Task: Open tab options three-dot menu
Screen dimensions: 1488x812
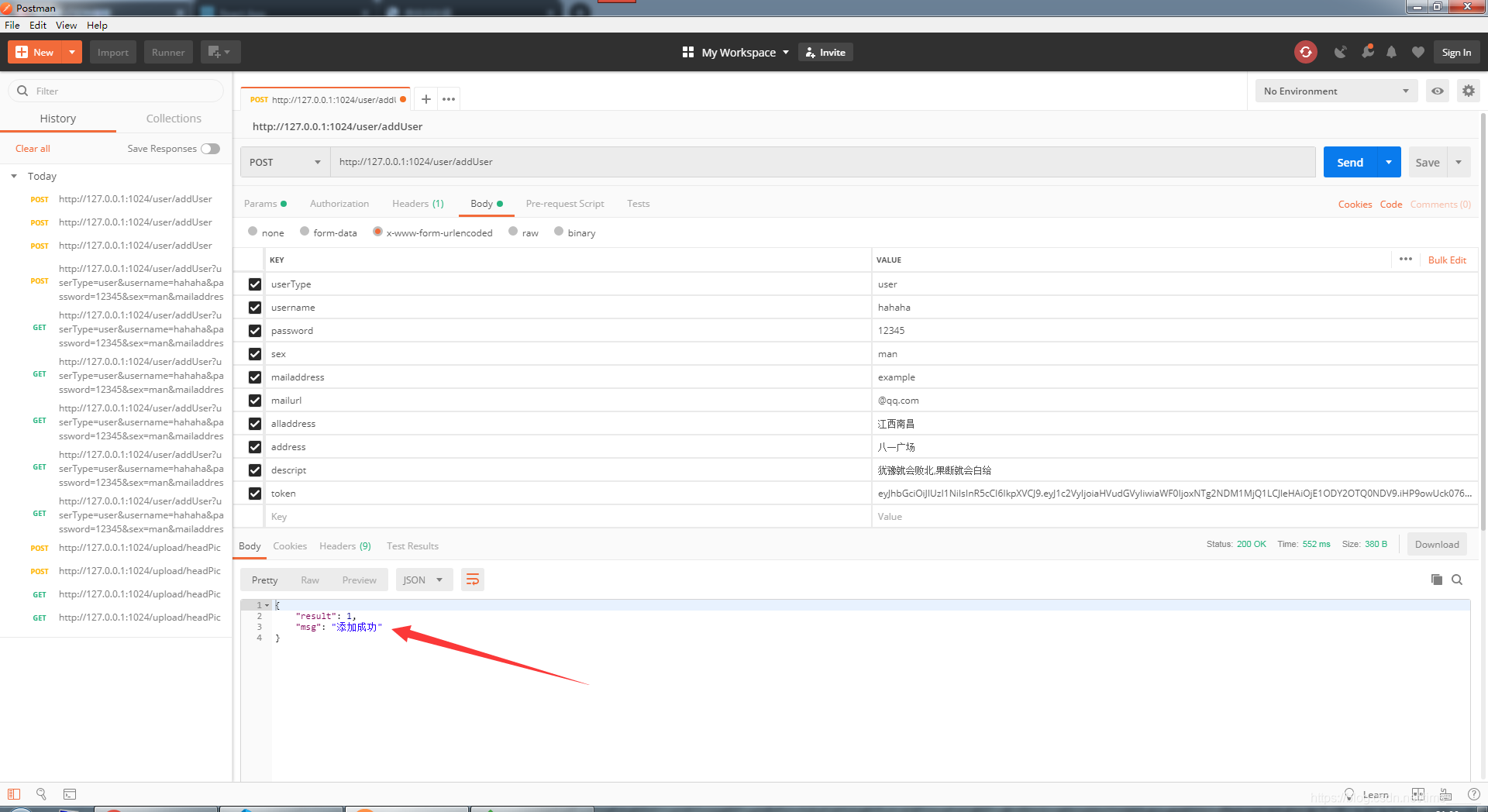Action: pyautogui.click(x=449, y=99)
